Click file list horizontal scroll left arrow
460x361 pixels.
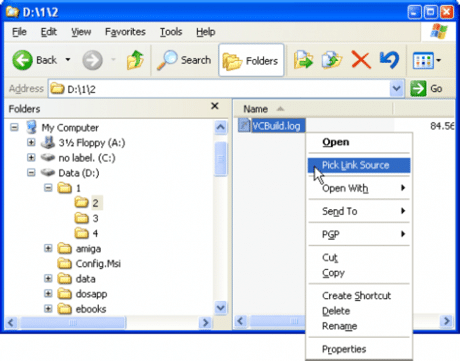(241, 322)
